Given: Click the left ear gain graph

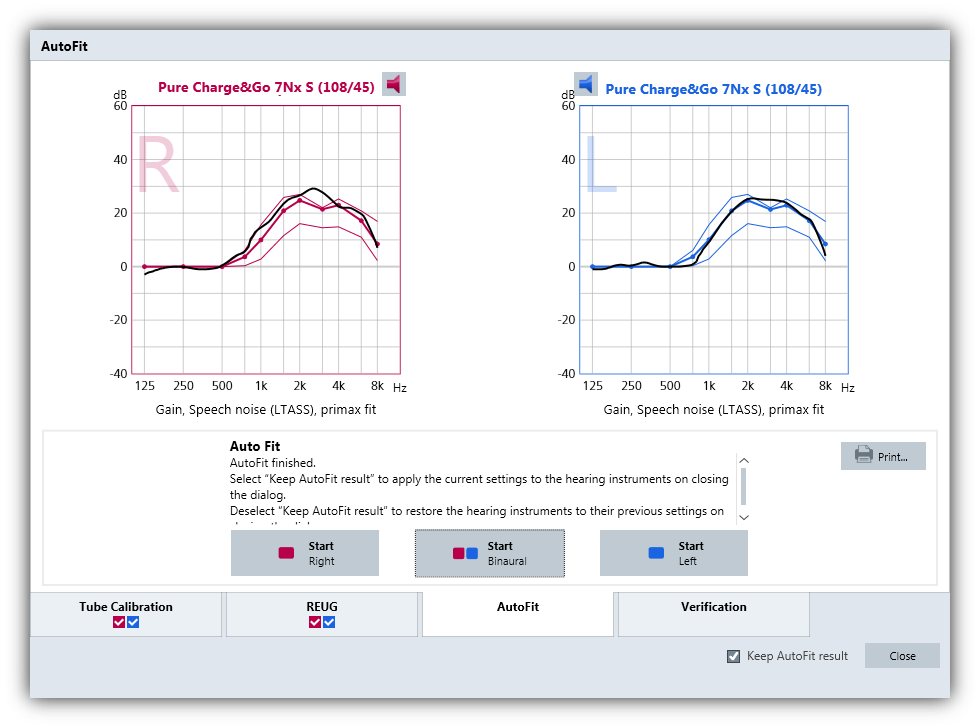Looking at the screenshot, I should pyautogui.click(x=714, y=240).
